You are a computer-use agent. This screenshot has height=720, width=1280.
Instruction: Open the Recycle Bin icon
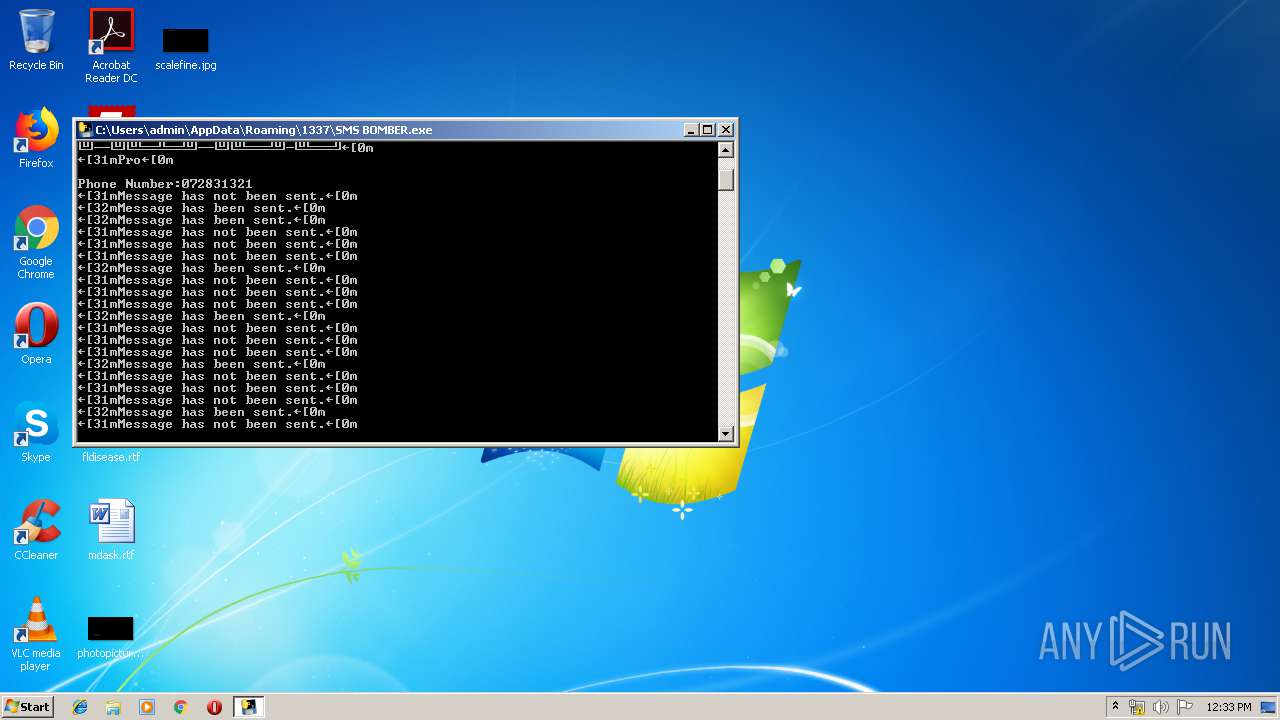(x=36, y=40)
